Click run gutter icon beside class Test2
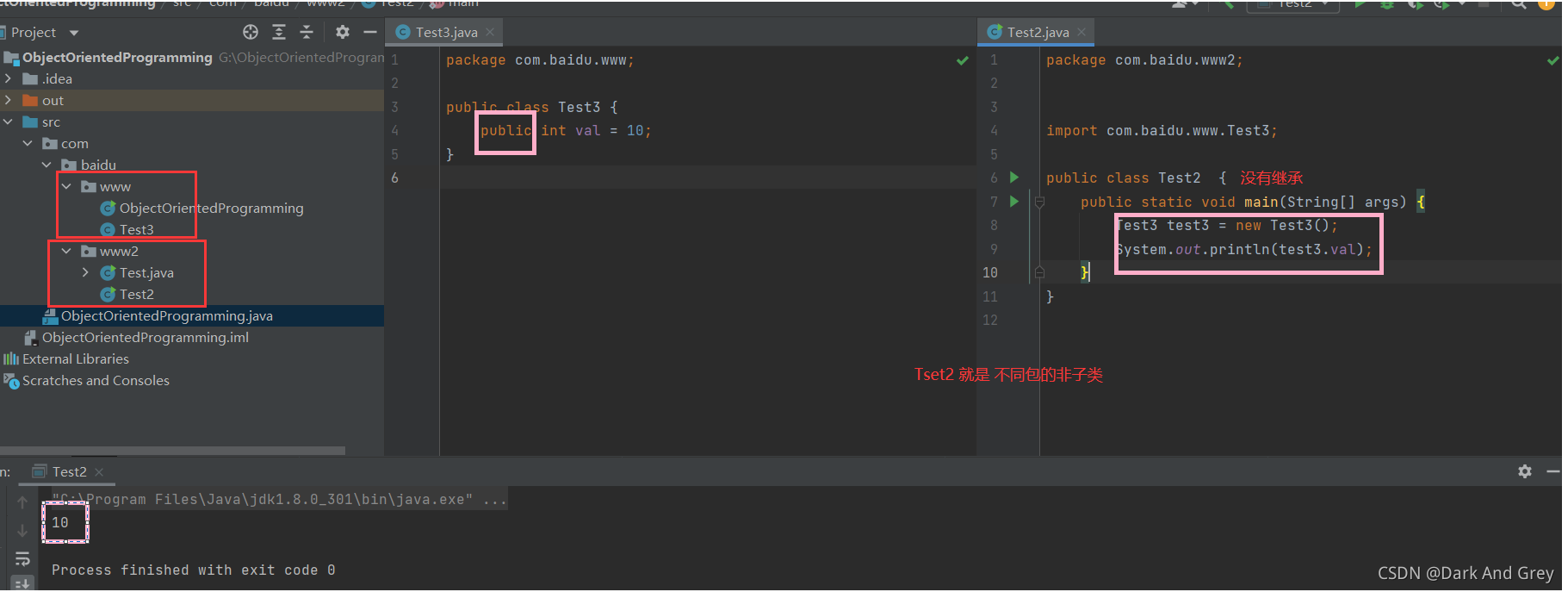 point(1014,178)
